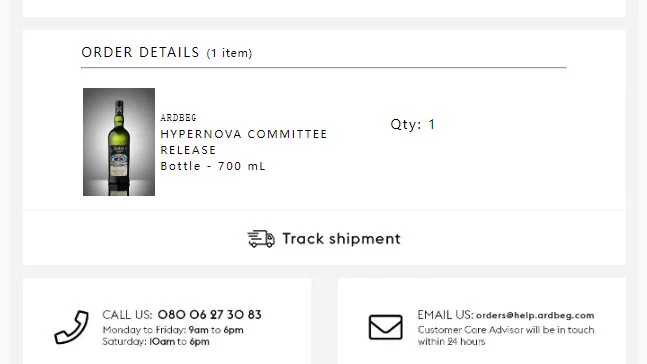Screen dimensions: 647x364
Task: Click the Customer Care Advisor response note
Action: tap(506, 336)
